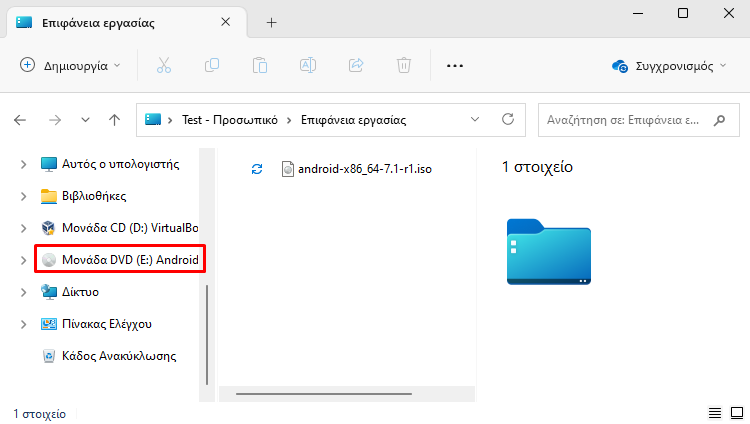Image resolution: width=750 pixels, height=424 pixels.
Task: Click the desktop icon in address bar
Action: 153,120
